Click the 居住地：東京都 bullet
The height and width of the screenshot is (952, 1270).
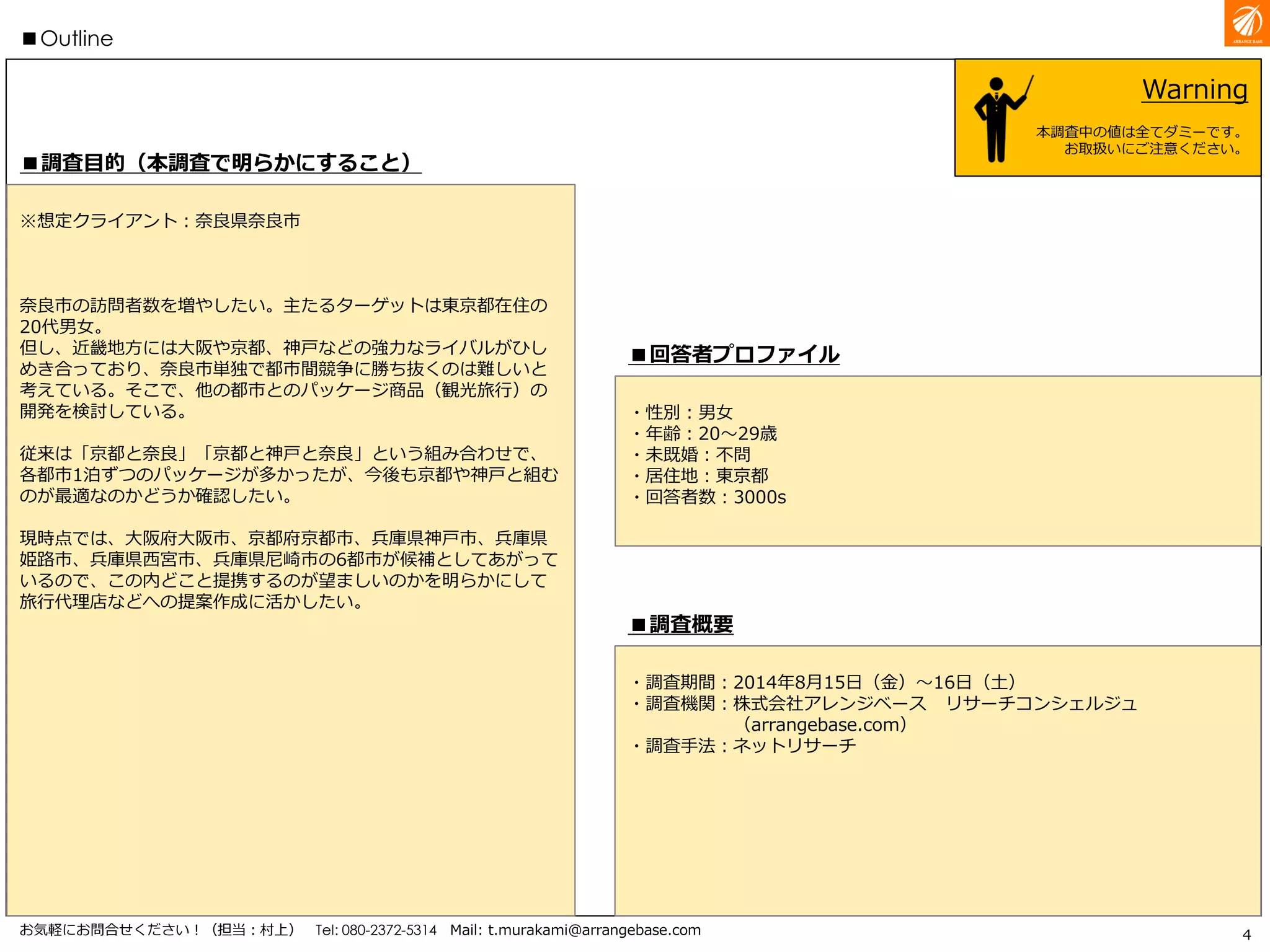pyautogui.click(x=700, y=475)
